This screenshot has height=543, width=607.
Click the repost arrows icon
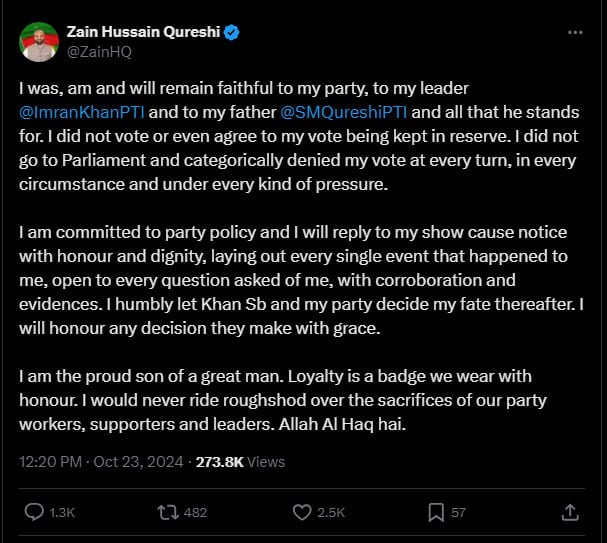coord(168,512)
